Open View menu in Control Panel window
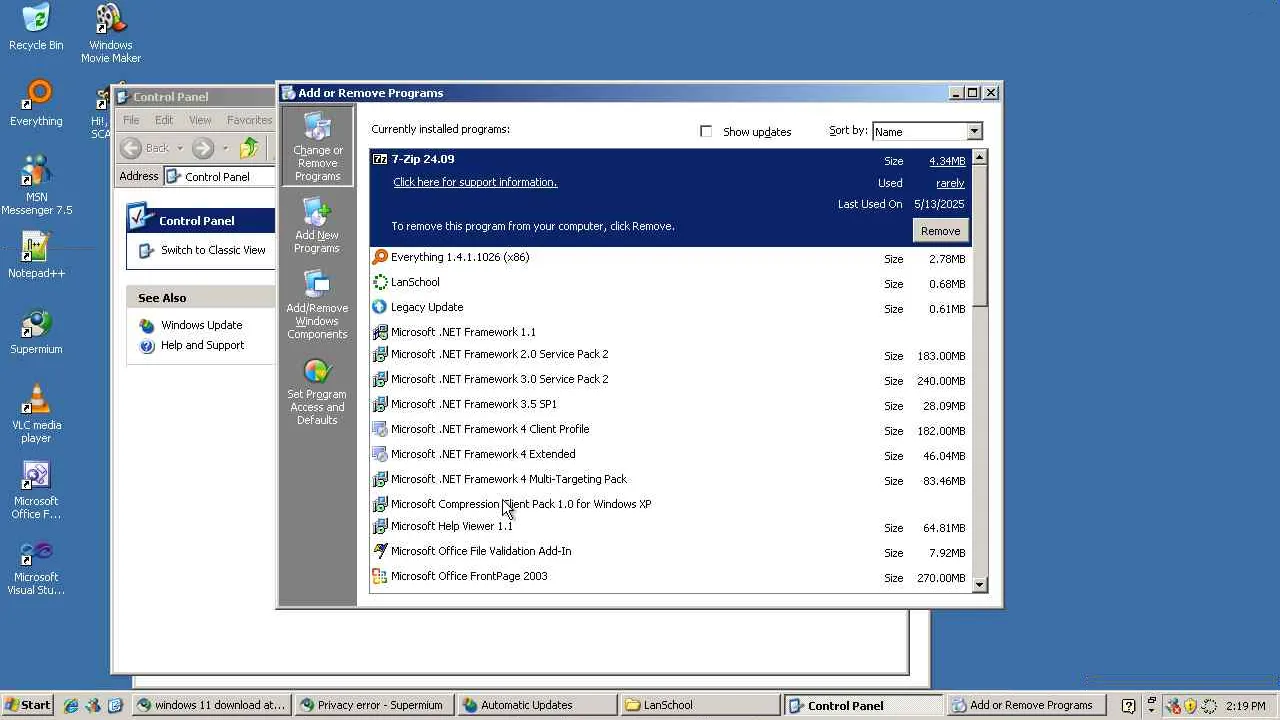Image resolution: width=1280 pixels, height=720 pixels. point(200,120)
